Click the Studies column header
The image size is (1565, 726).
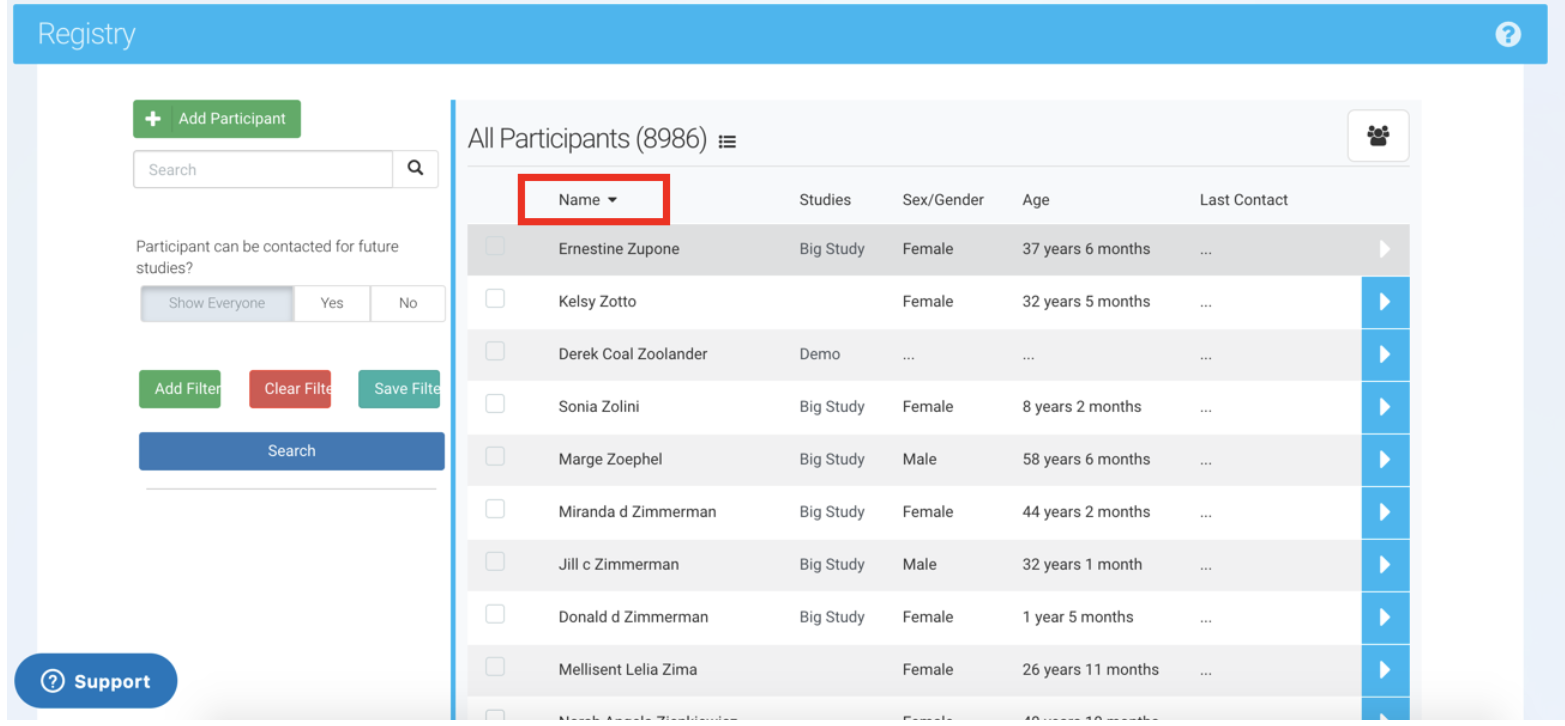[824, 200]
